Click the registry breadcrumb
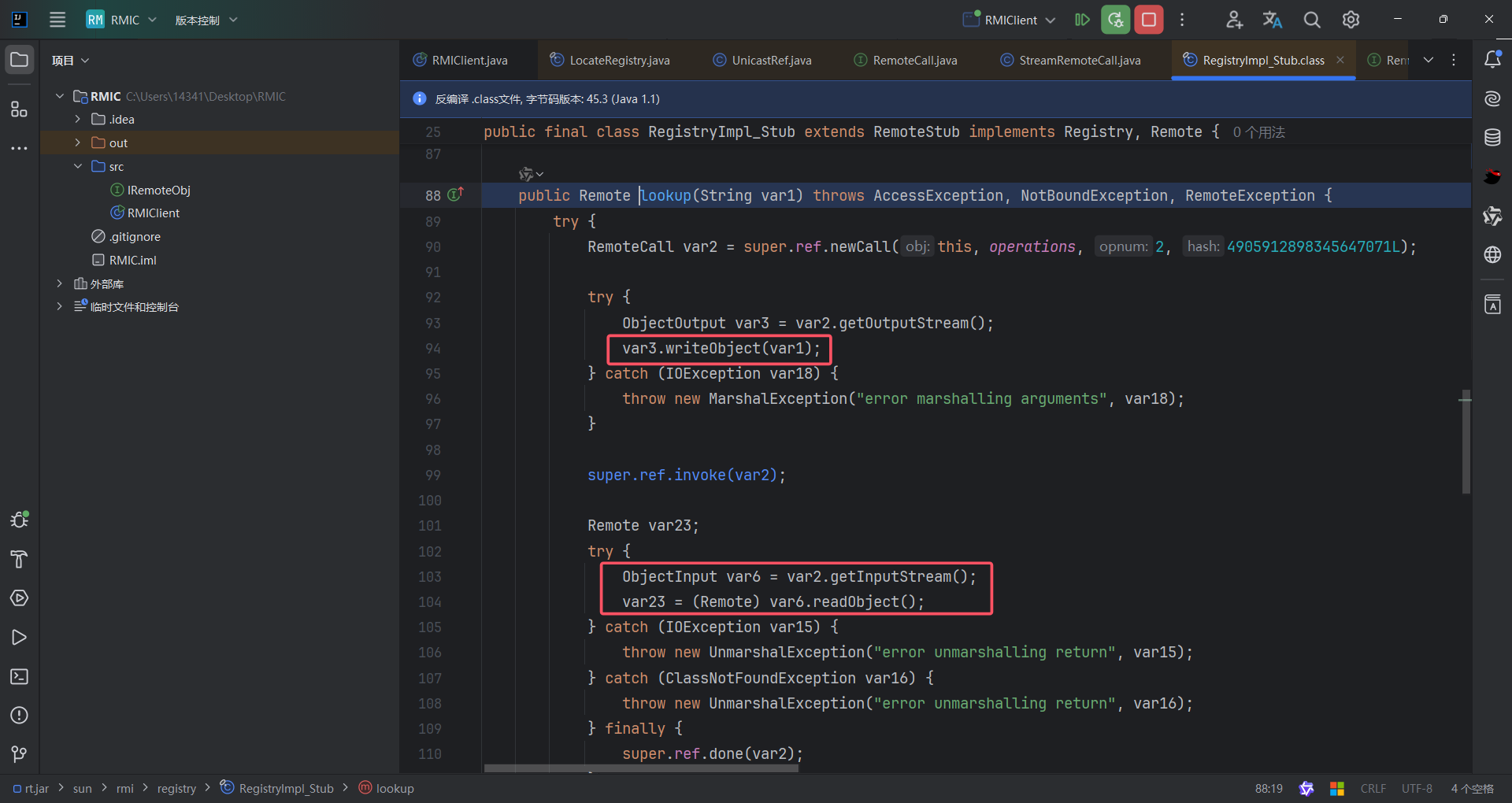 click(x=176, y=788)
